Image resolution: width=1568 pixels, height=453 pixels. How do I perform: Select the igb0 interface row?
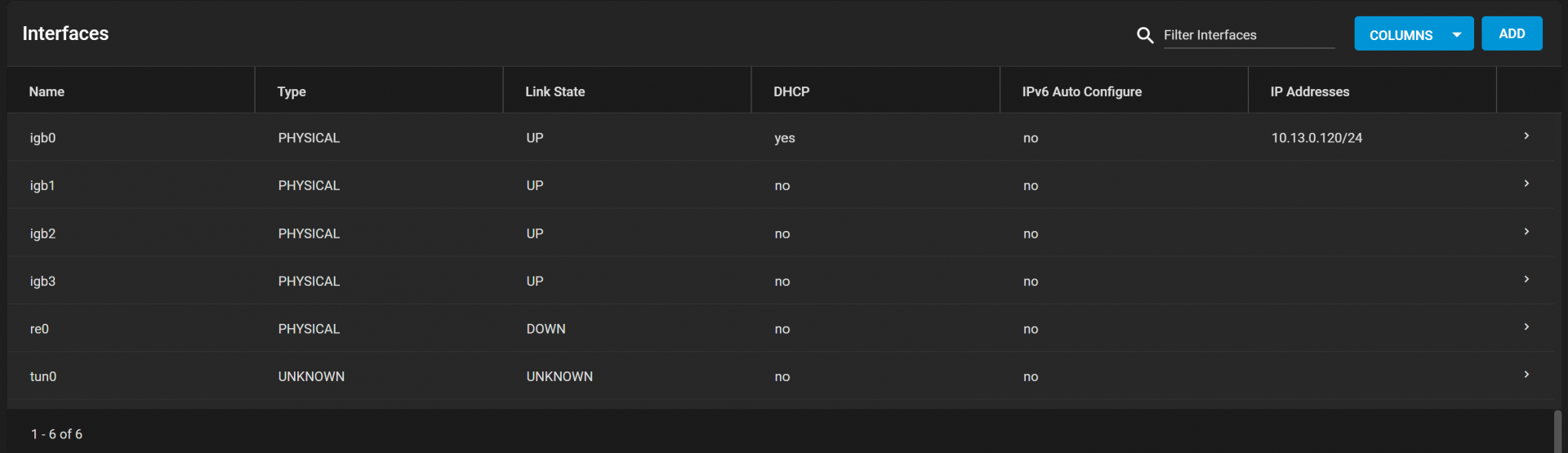pos(784,137)
